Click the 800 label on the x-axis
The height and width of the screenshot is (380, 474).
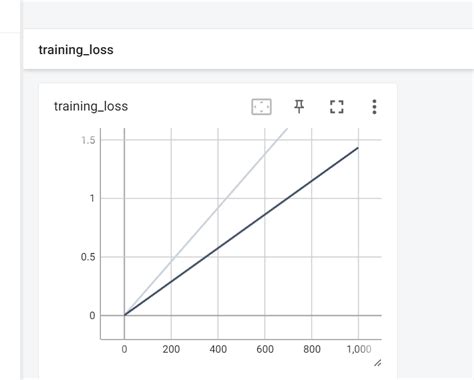tap(312, 349)
